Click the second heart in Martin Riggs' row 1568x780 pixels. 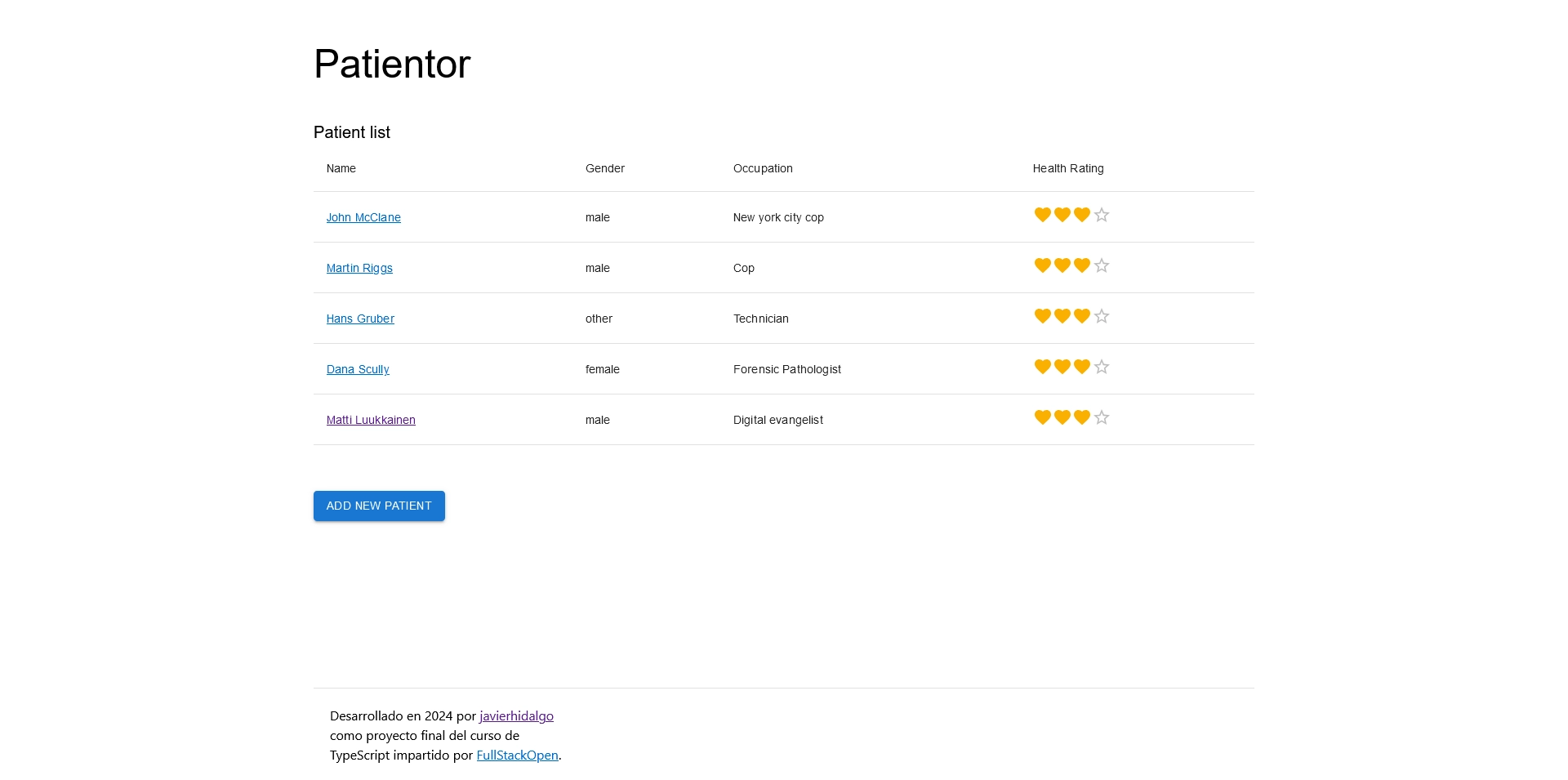point(1062,265)
